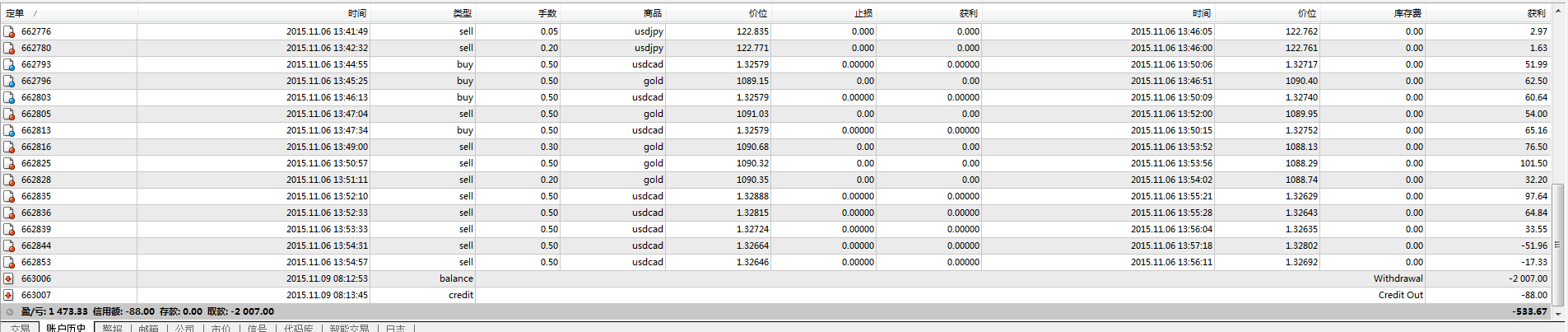Sort by the 商品 column header
This screenshot has height=332, width=1568.
point(652,13)
